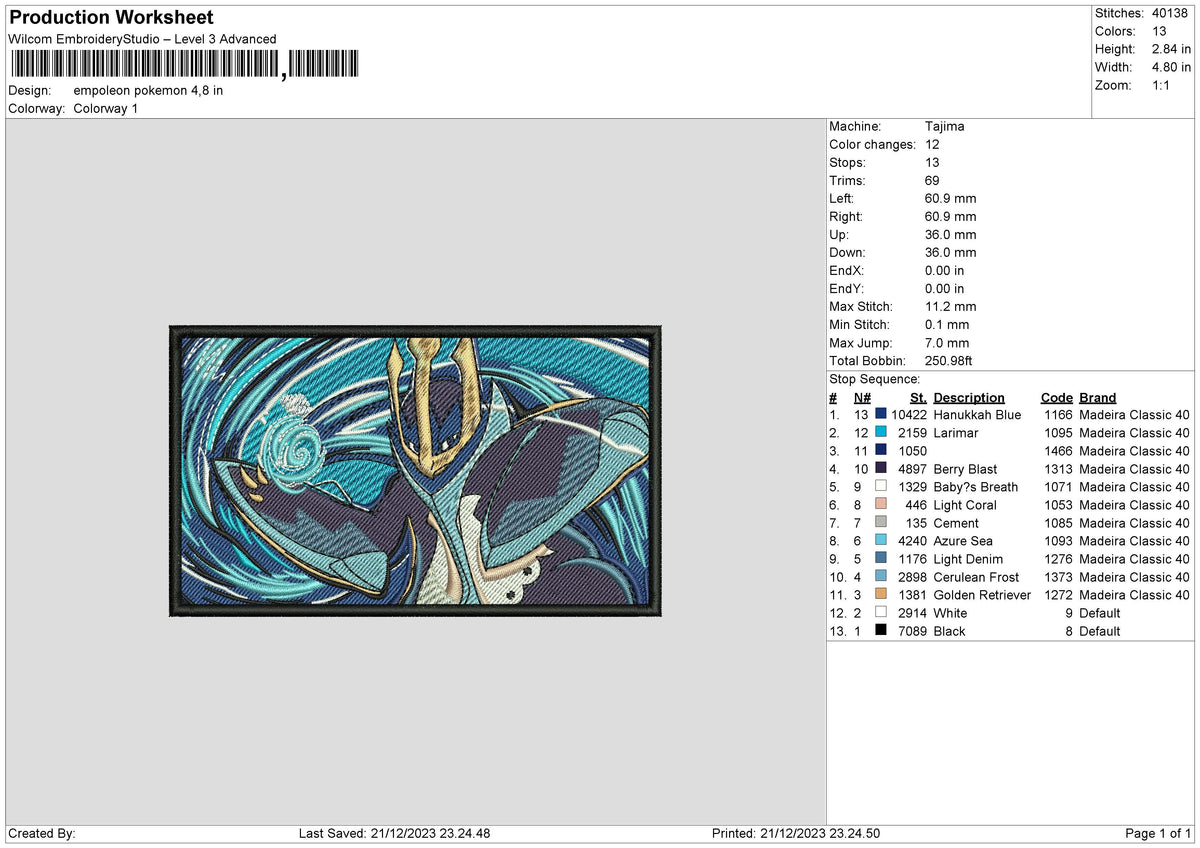Click the Cement description text
The width and height of the screenshot is (1200, 848).
956,523
